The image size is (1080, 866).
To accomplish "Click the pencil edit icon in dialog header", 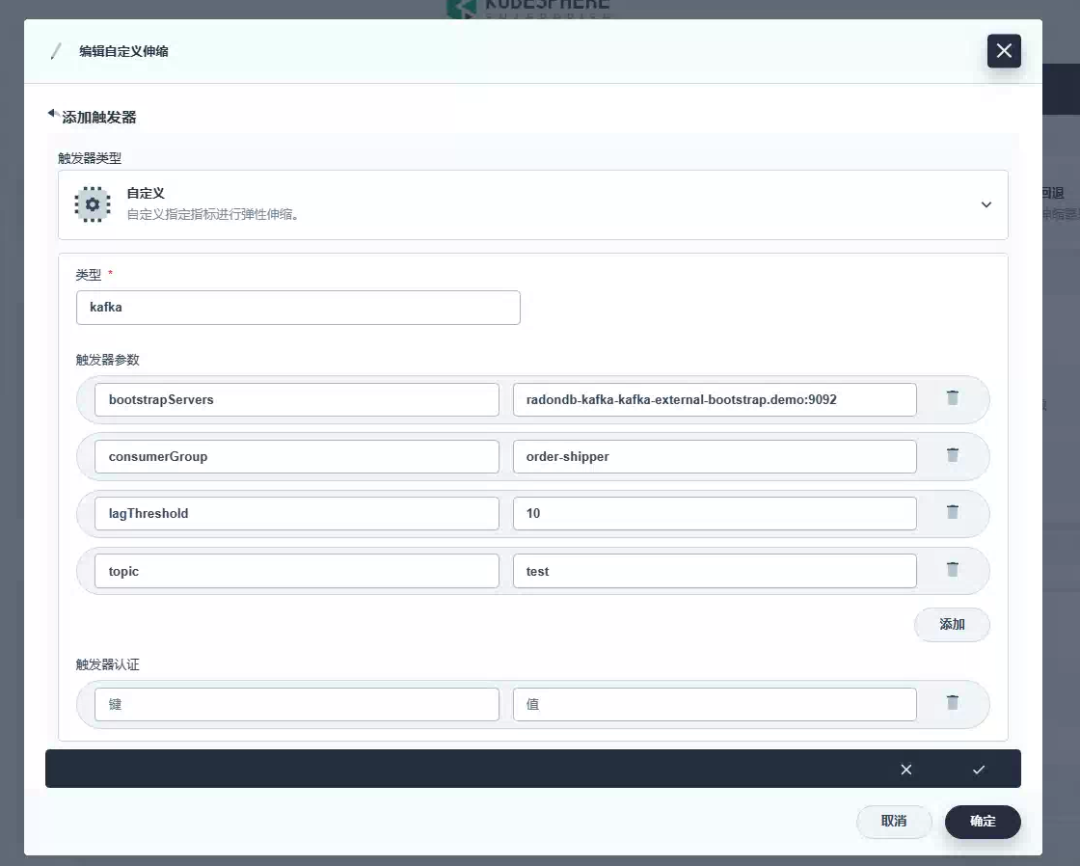I will [56, 51].
